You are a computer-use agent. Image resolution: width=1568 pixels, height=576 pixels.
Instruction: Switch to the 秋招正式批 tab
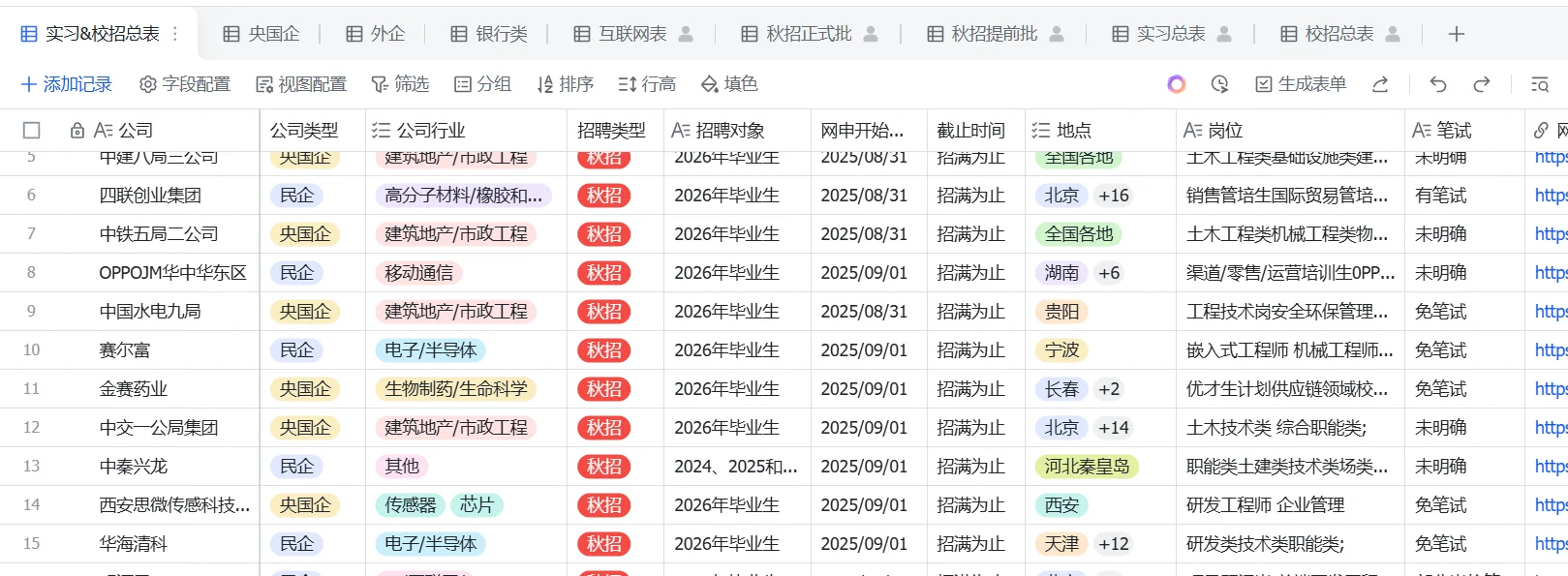pos(809,34)
